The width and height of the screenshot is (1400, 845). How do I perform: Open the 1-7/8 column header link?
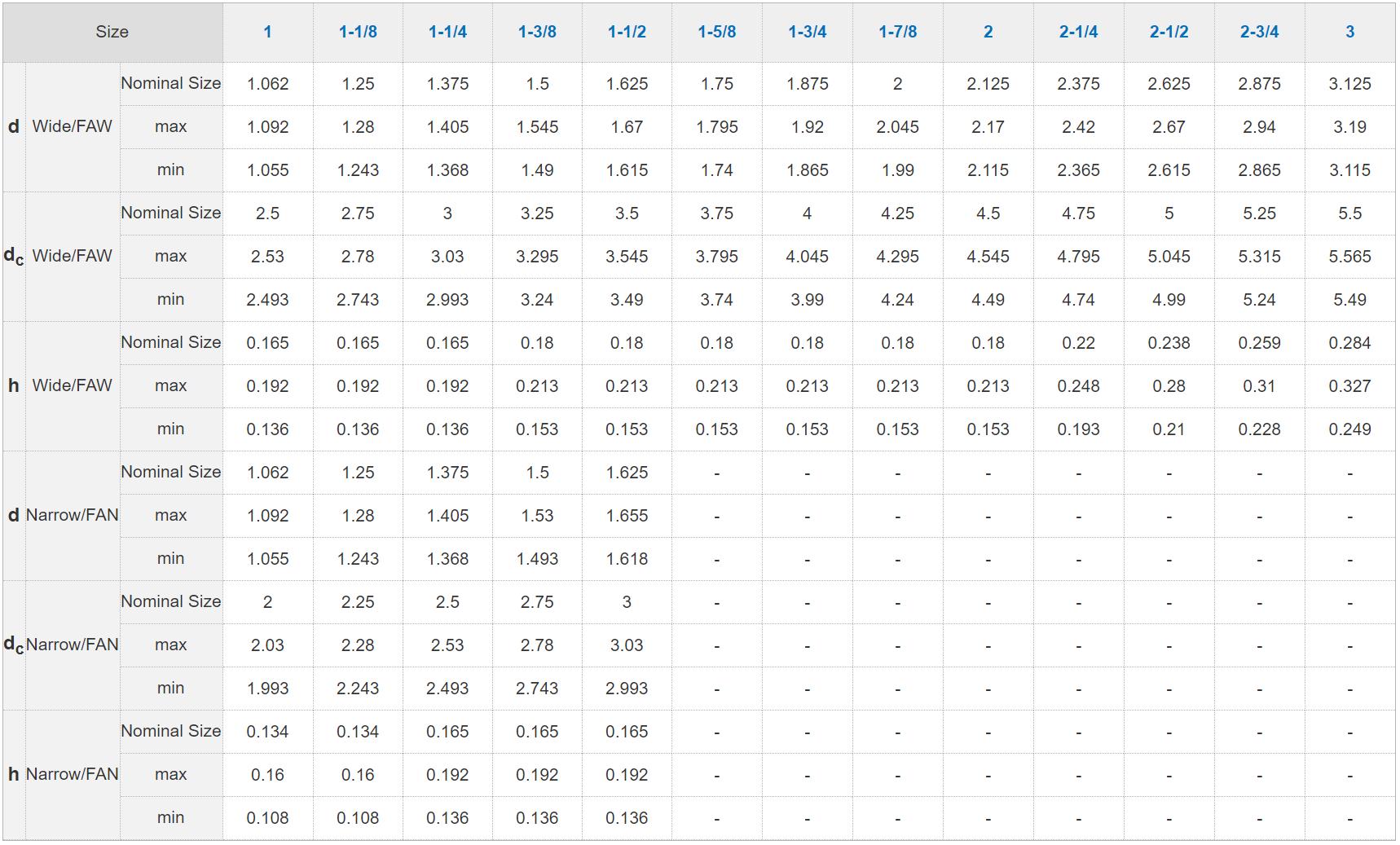[x=897, y=32]
